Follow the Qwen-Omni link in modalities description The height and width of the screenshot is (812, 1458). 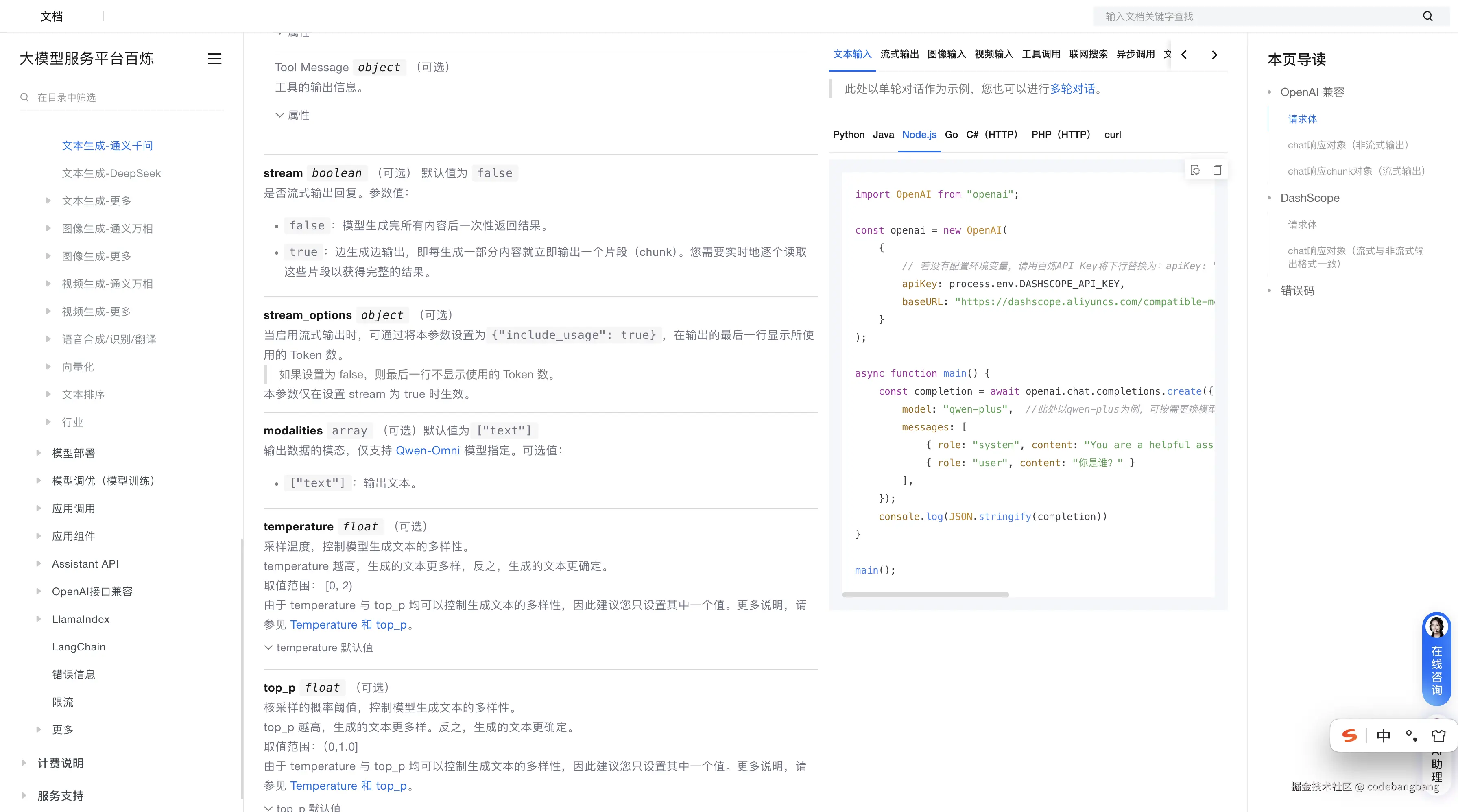427,450
